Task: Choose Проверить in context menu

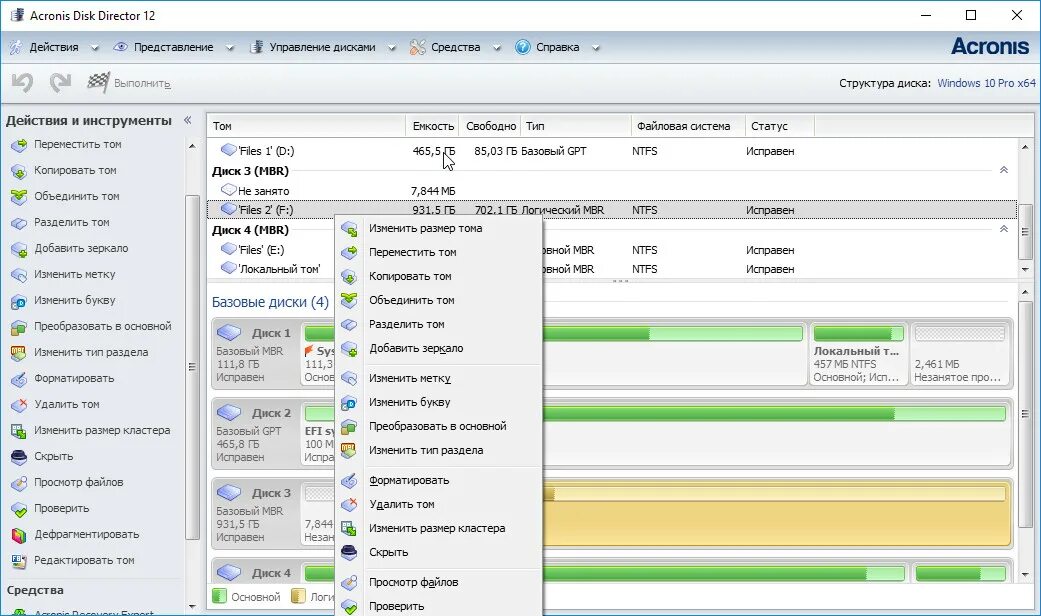Action: pos(396,606)
